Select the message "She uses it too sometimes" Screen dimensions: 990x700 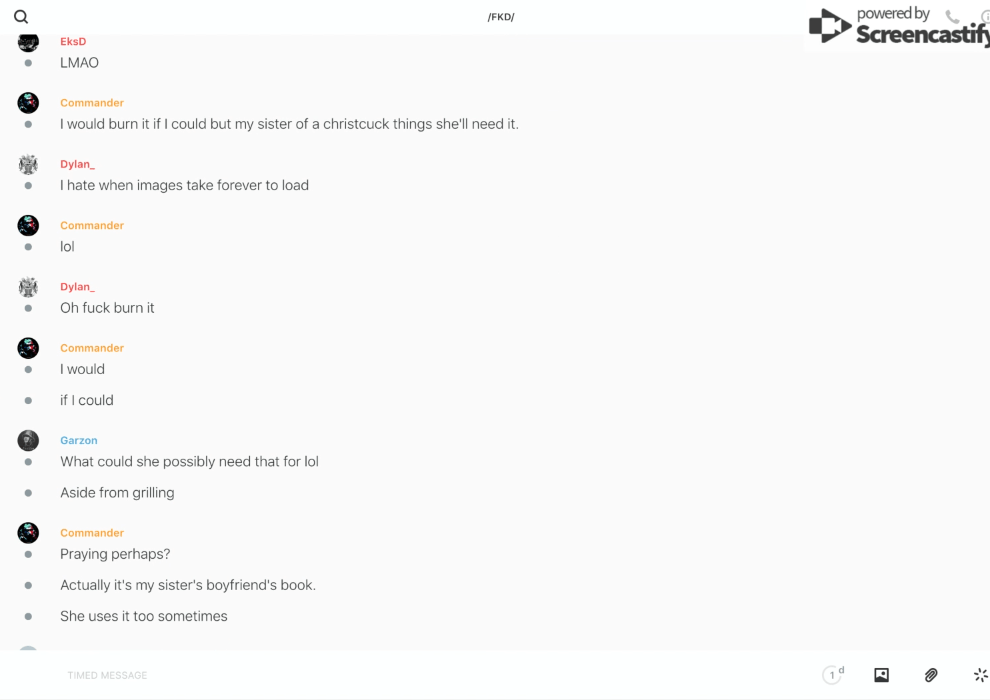tap(144, 616)
